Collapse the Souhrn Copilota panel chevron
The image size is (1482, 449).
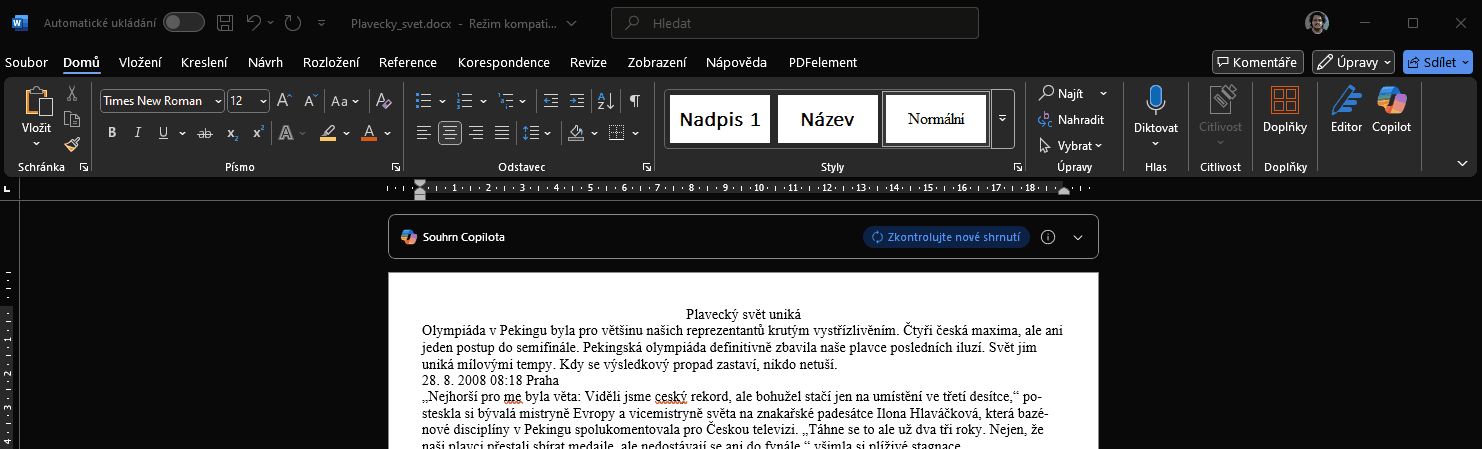click(x=1077, y=237)
